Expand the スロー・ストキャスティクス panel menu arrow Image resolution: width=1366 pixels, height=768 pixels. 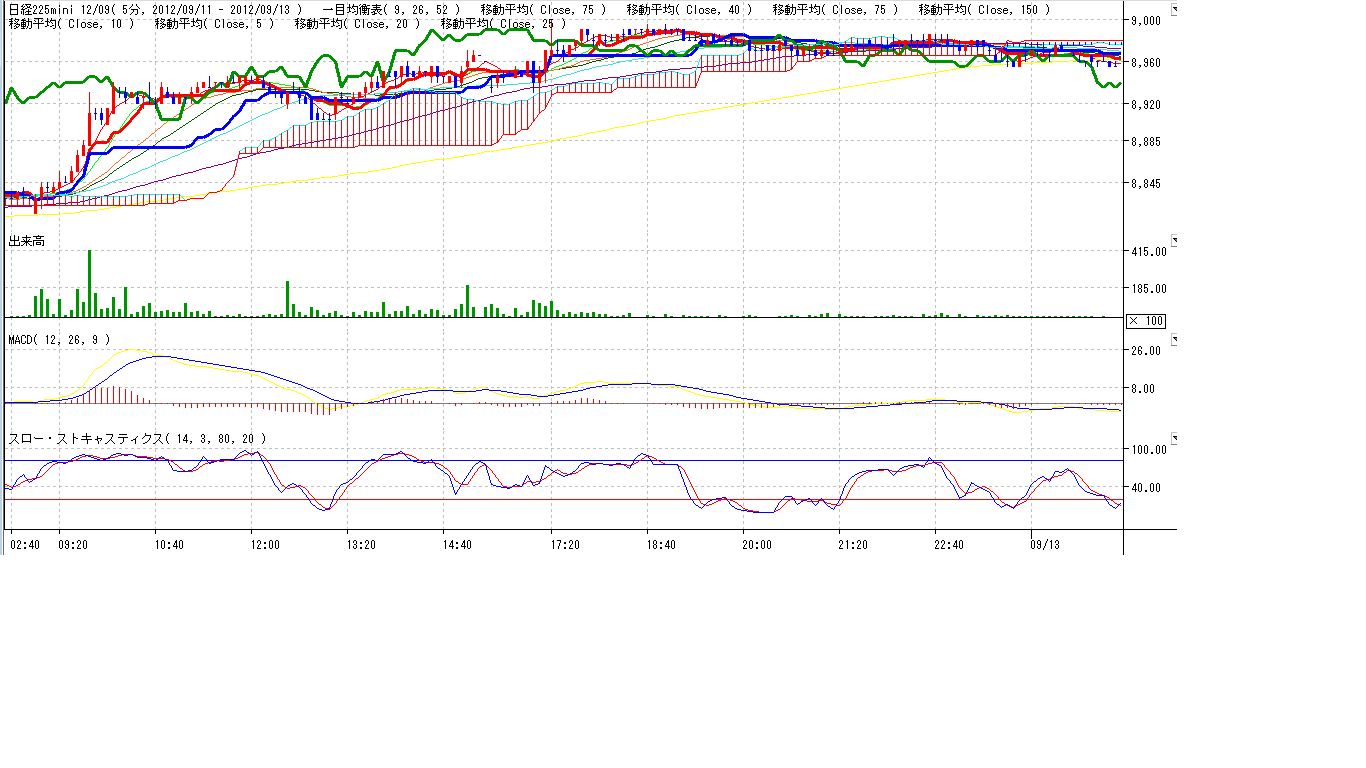(x=1175, y=438)
